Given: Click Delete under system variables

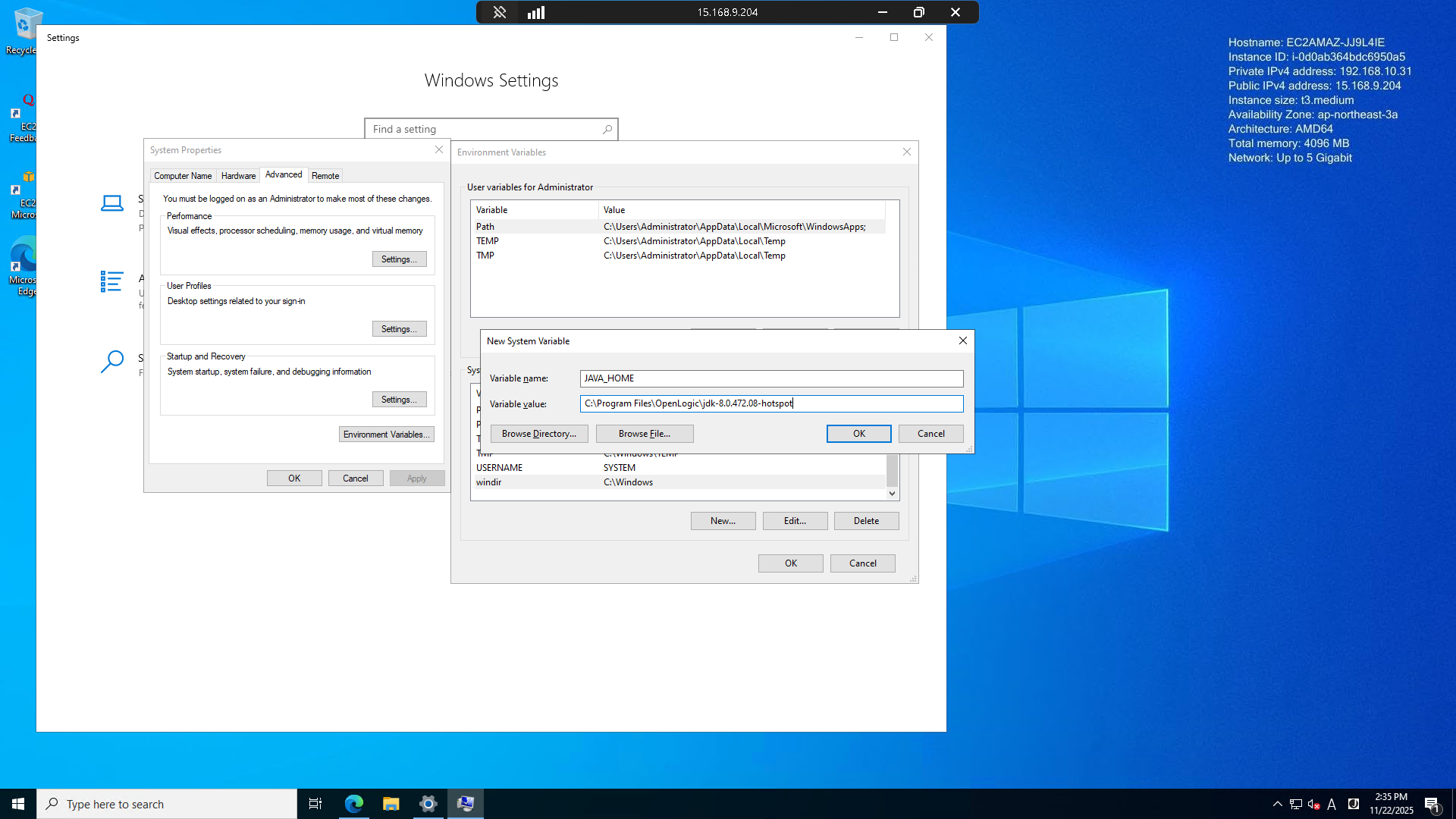Looking at the screenshot, I should [x=866, y=521].
